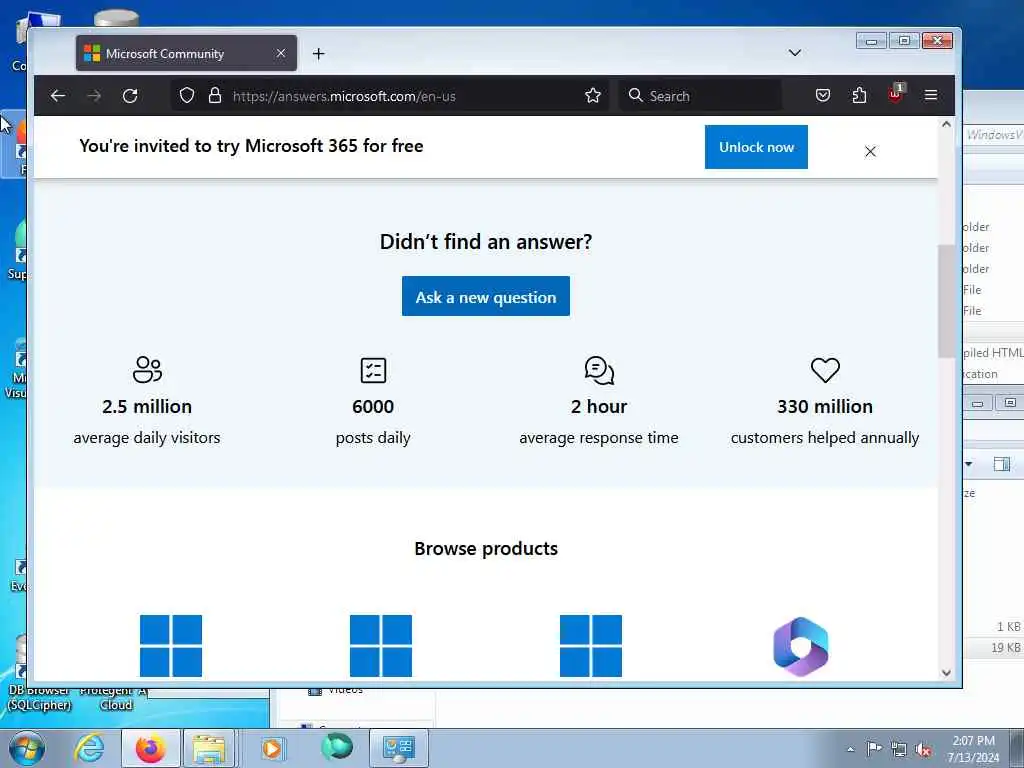Close the Microsoft Community tab

281,53
